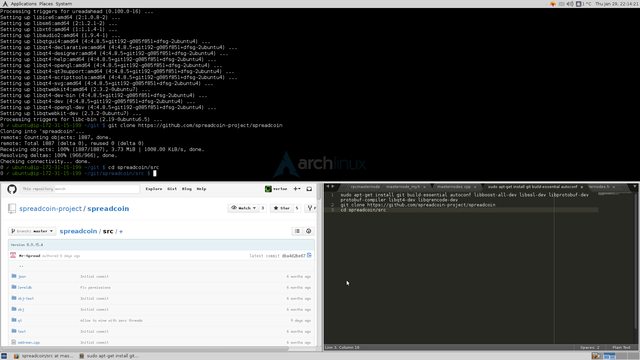Screen dimensions: 640x360
Task: Click the user avatar in the GitHub header
Action: [268, 189]
